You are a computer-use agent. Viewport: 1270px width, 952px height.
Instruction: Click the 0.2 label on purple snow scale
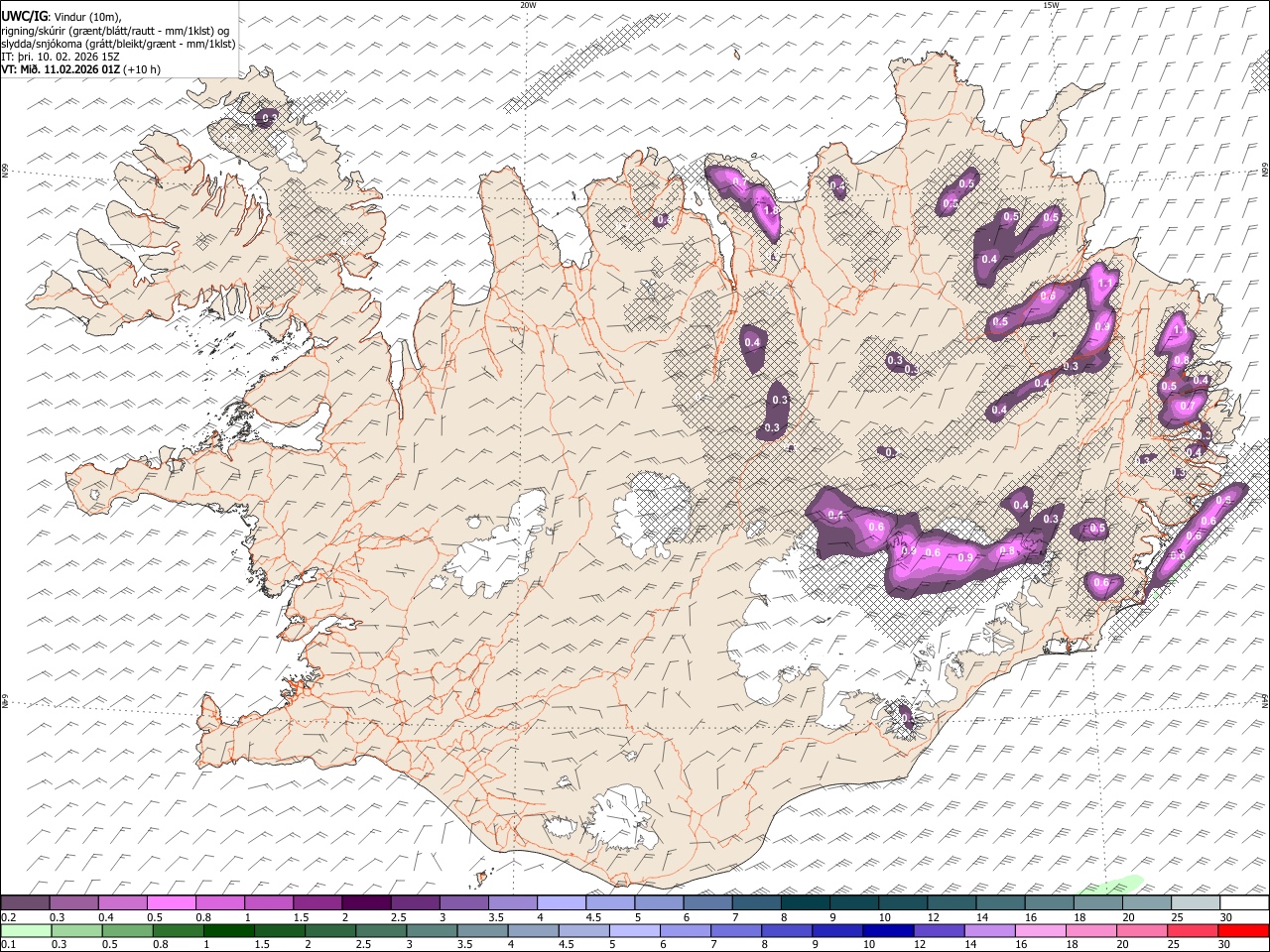[8, 917]
